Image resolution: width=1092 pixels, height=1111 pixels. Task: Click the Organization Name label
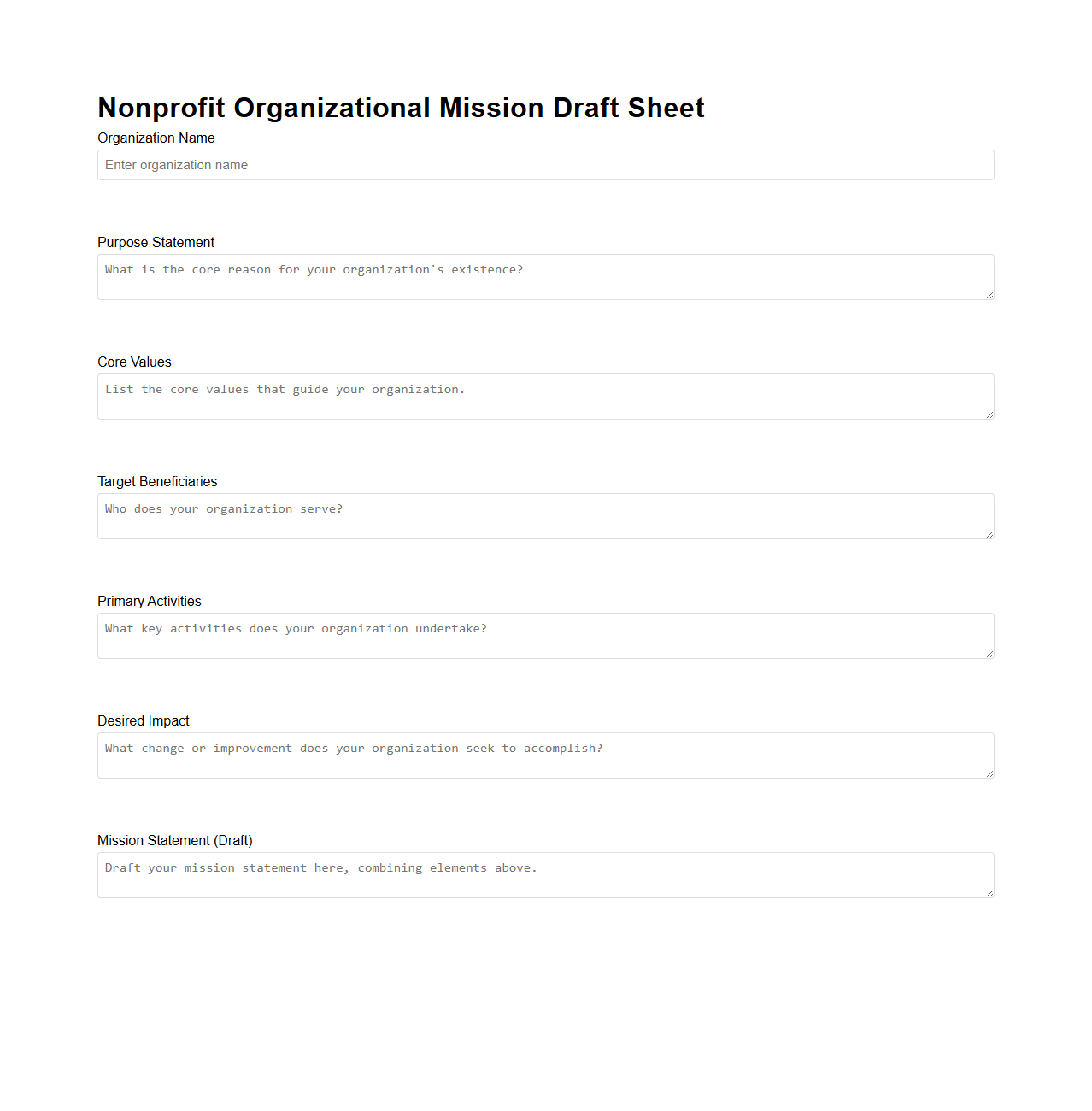156,138
